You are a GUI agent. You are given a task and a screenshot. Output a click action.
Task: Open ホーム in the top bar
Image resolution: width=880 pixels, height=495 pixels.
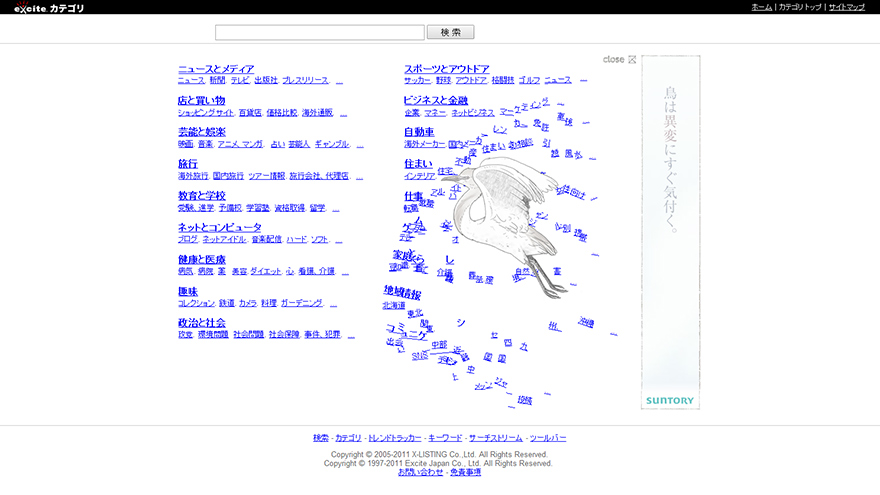(762, 7)
